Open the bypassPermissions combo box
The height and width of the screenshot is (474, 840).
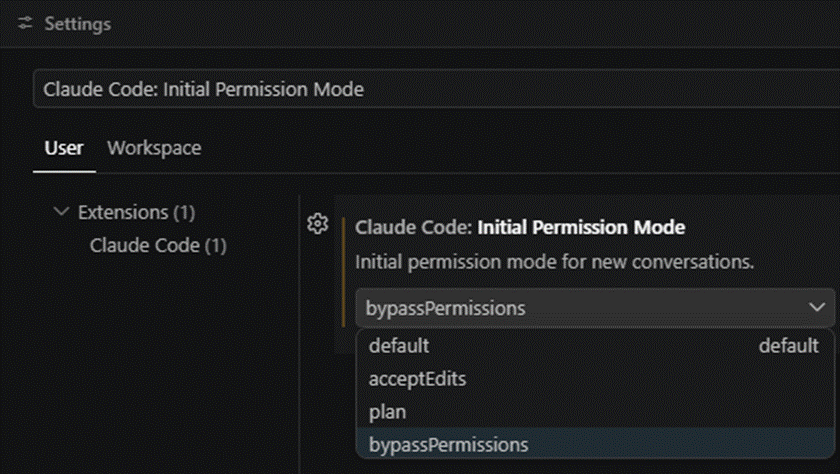pyautogui.click(x=595, y=308)
